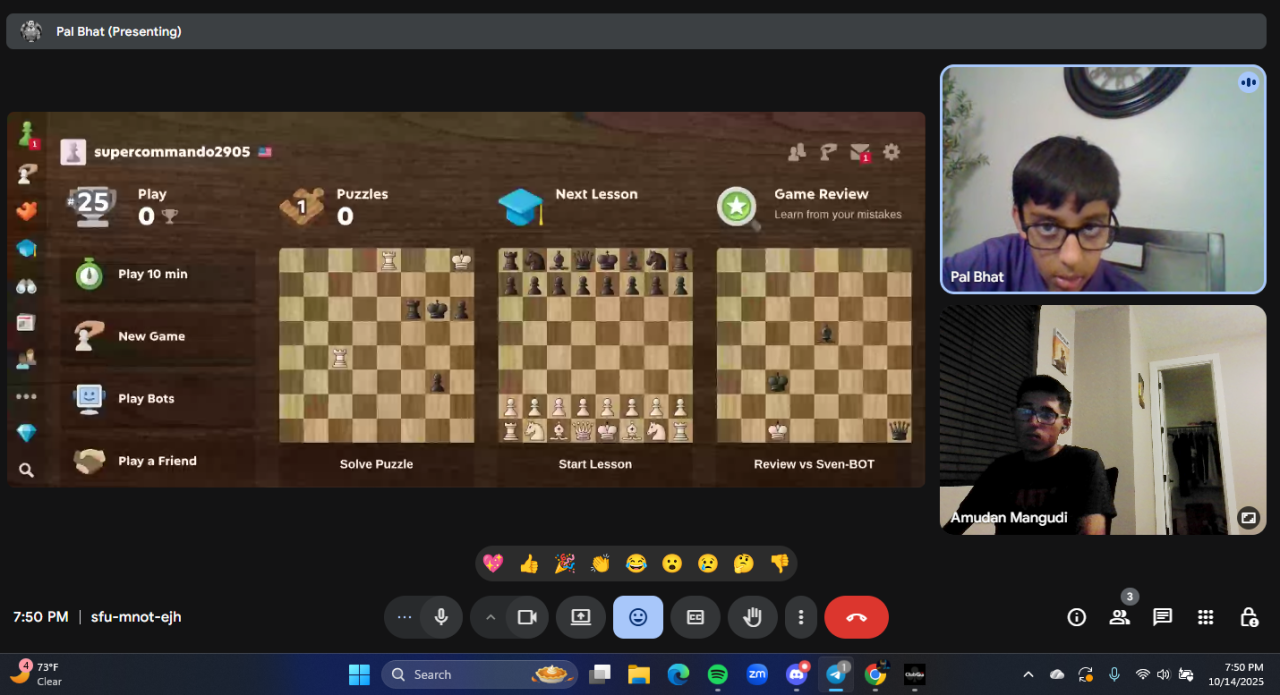Image resolution: width=1280 pixels, height=695 pixels.
Task: Show the participants people panel
Action: [1119, 617]
